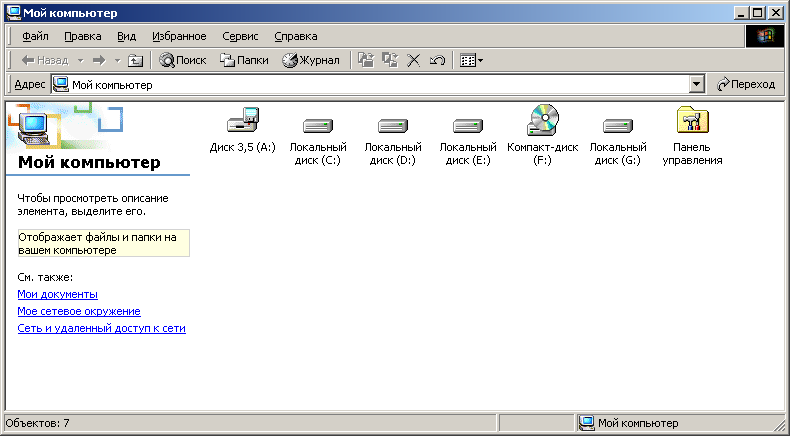
Task: Click the Назад back arrow button
Action: [x=45, y=60]
